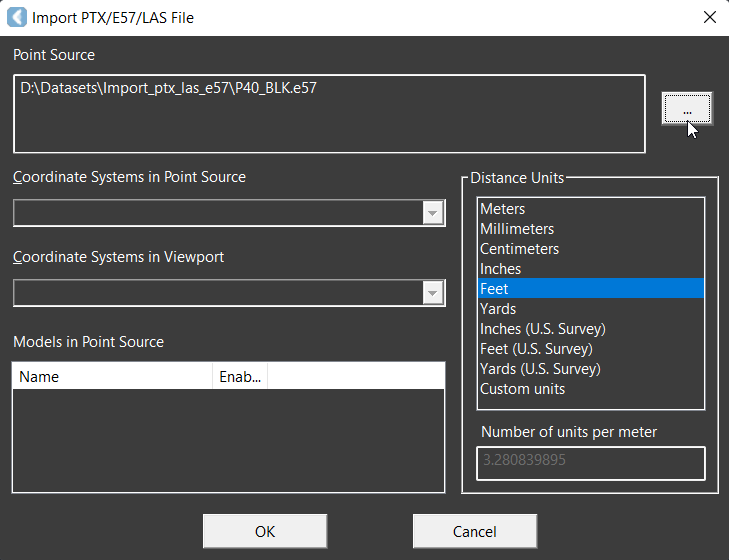Click the Name column header
The height and width of the screenshot is (560, 729).
tap(112, 377)
